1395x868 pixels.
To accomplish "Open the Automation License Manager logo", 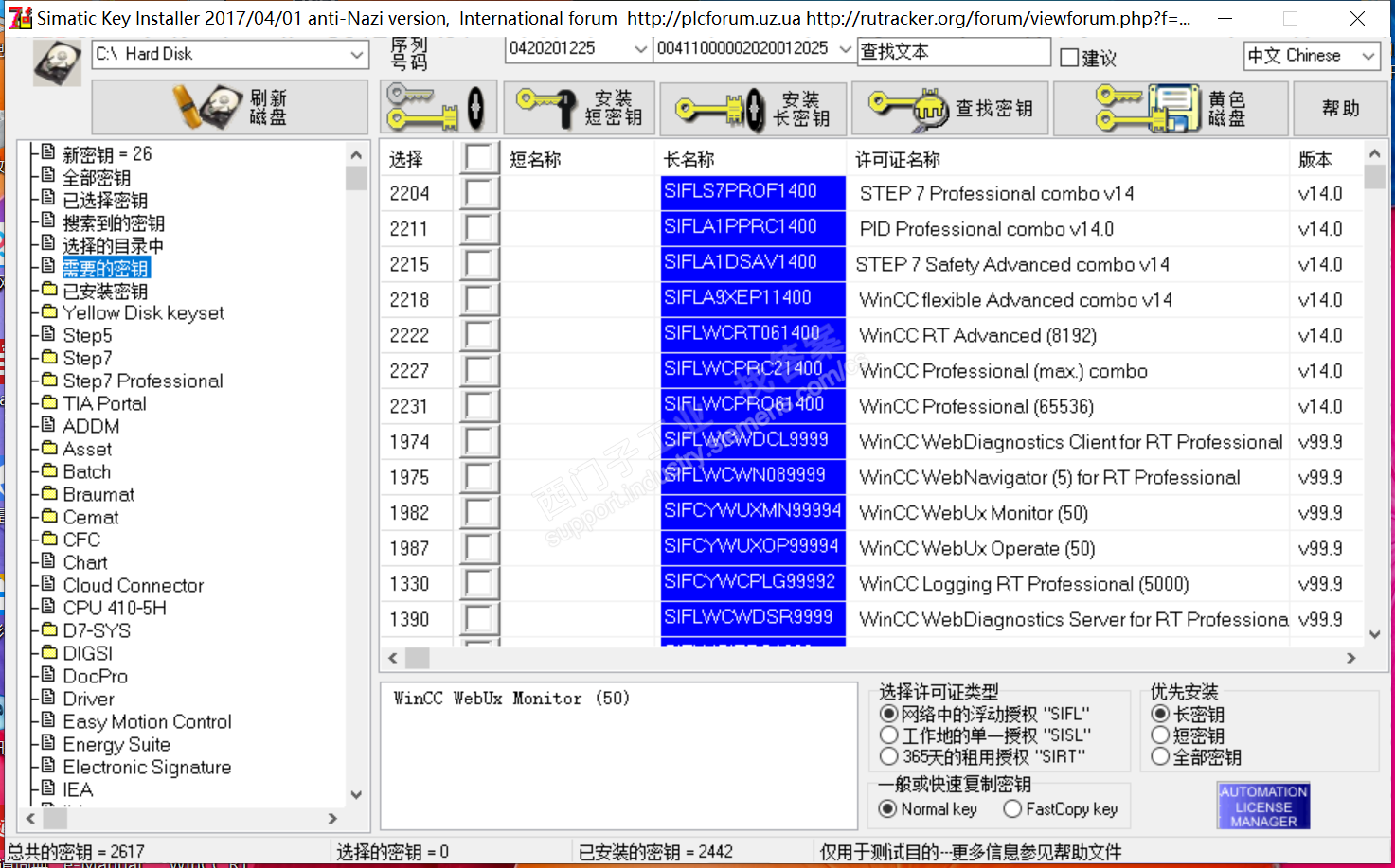I will (x=1263, y=806).
